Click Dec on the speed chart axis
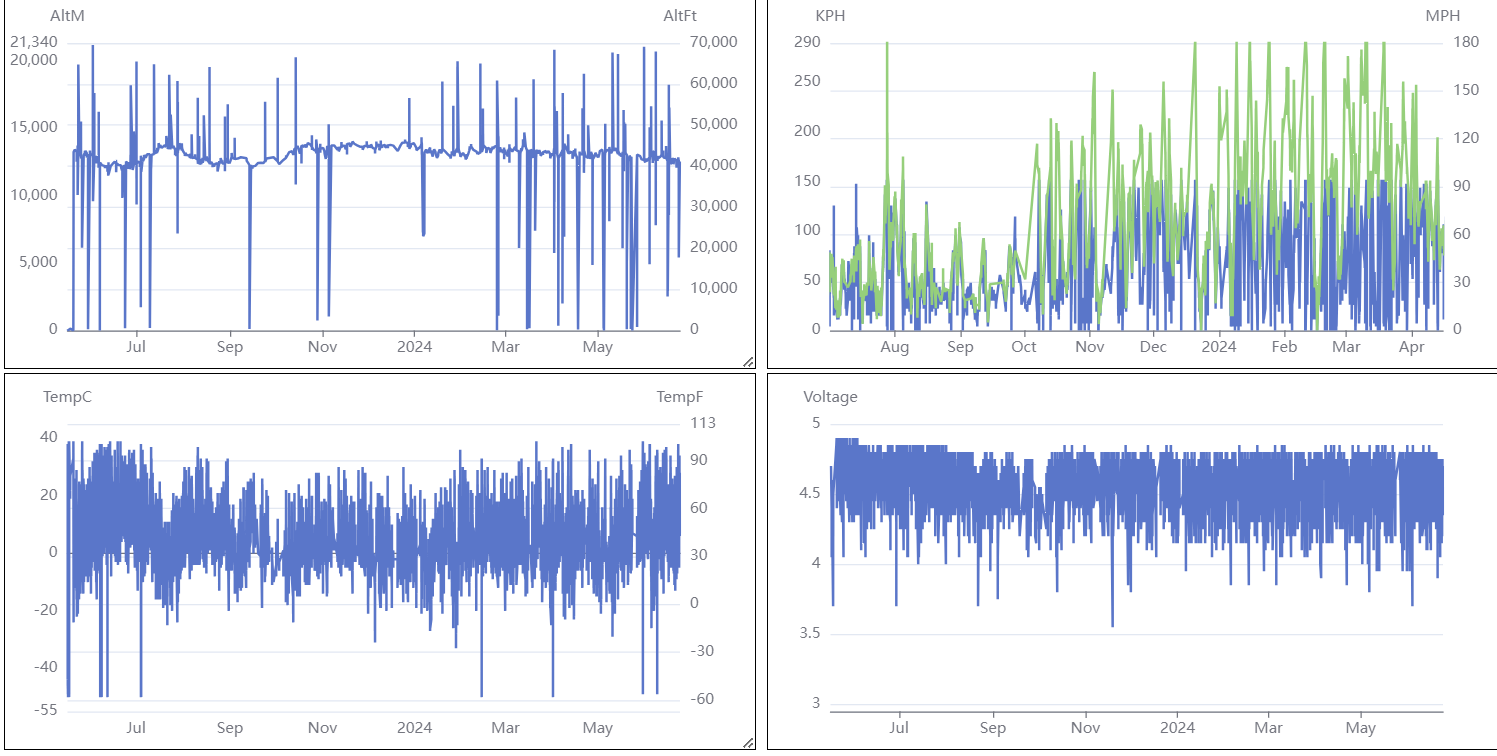Screen dimensions: 1497x756 coord(1153,347)
